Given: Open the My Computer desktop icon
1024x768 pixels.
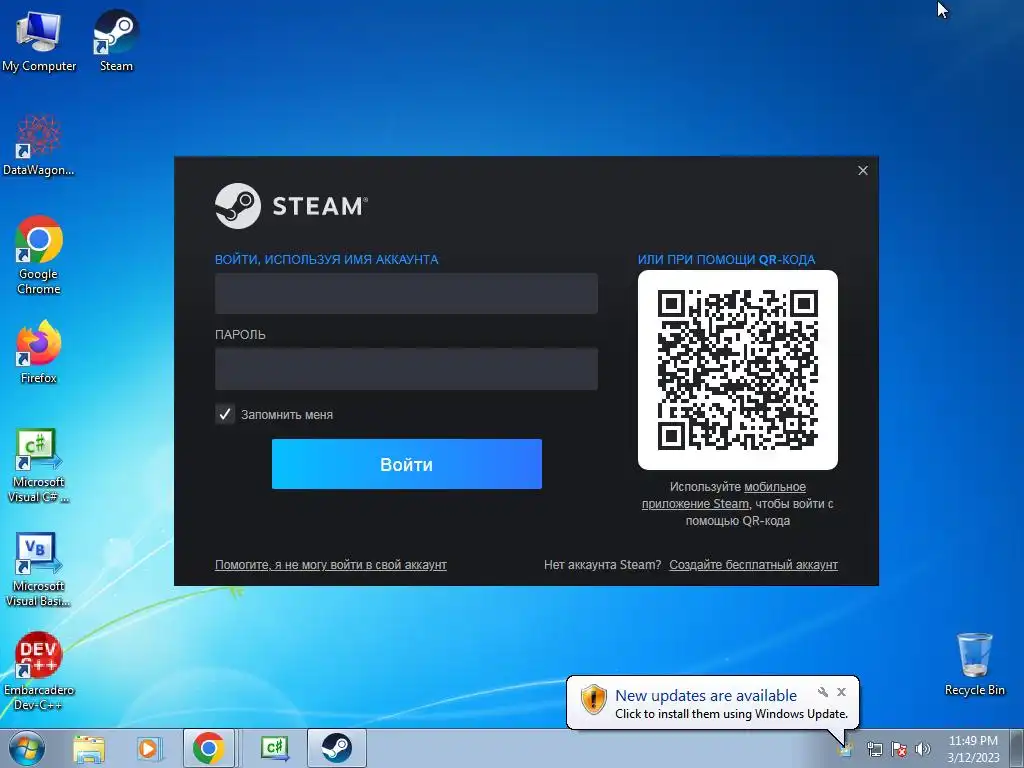Looking at the screenshot, I should coord(39,40).
